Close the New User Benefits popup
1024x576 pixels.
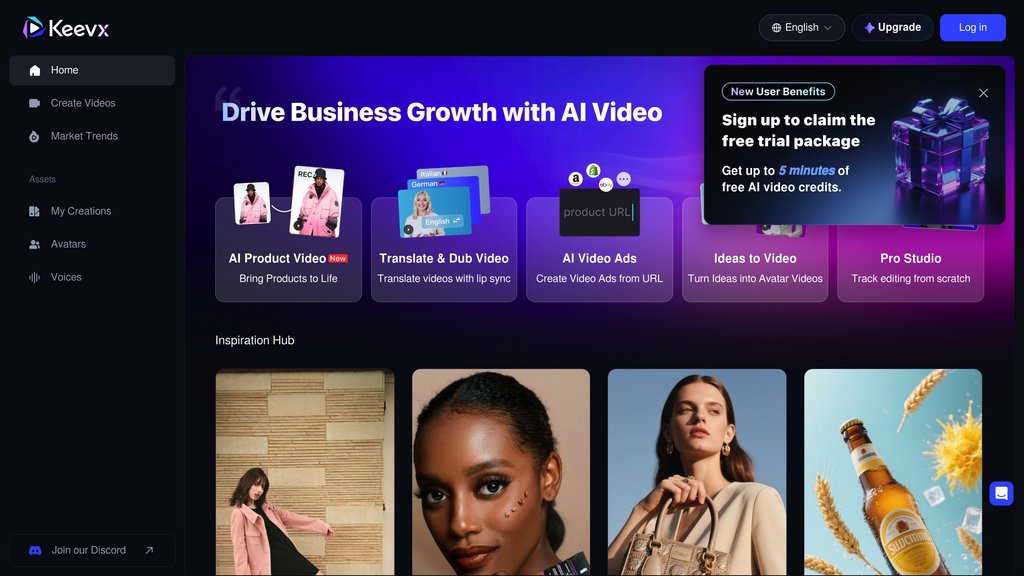983,93
